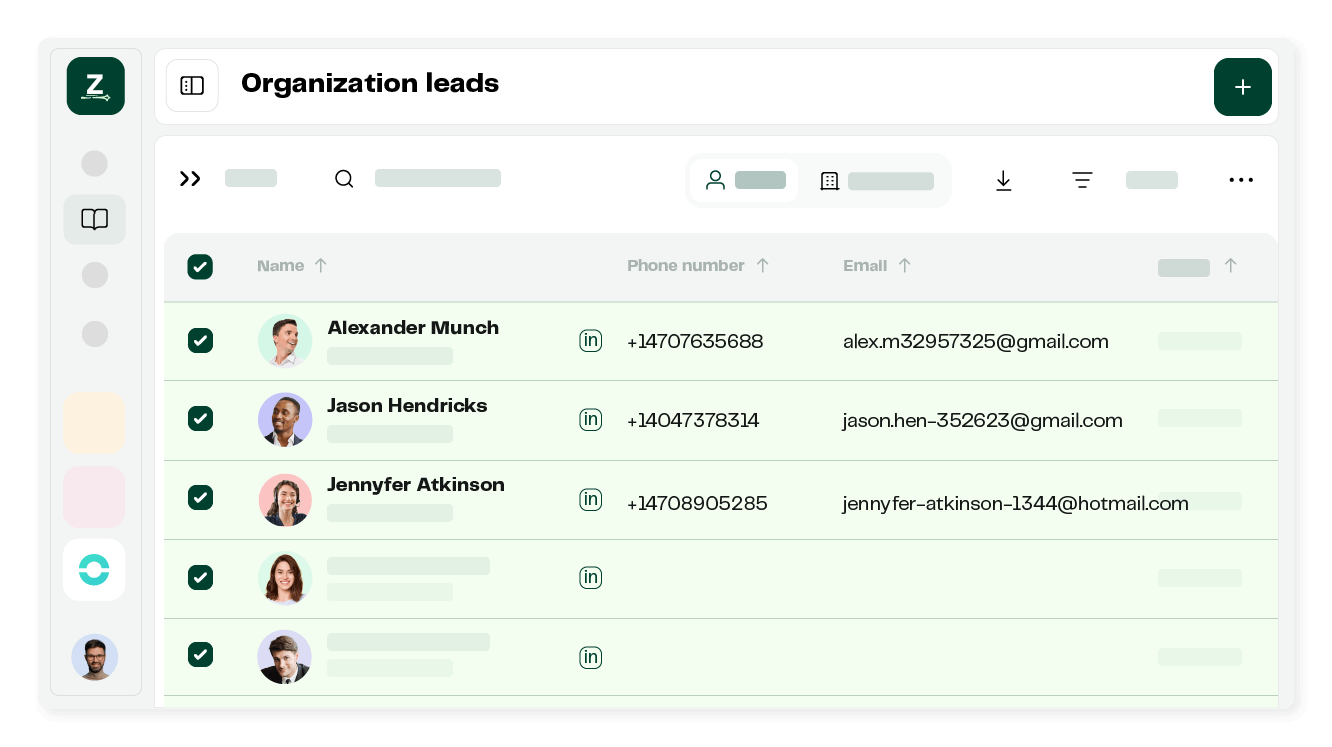The width and height of the screenshot is (1332, 747).
Task: Click the download icon in toolbar
Action: [1004, 180]
